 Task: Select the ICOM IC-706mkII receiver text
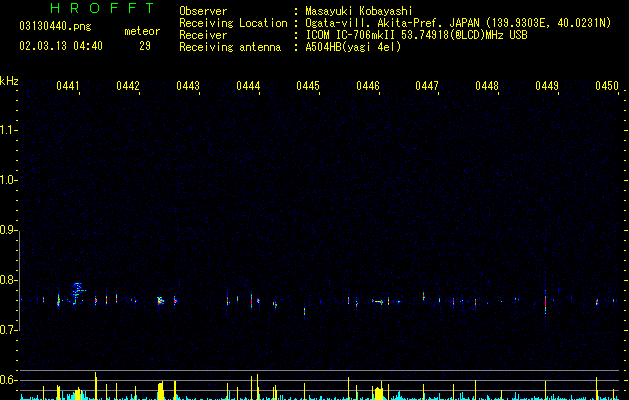(416, 35)
